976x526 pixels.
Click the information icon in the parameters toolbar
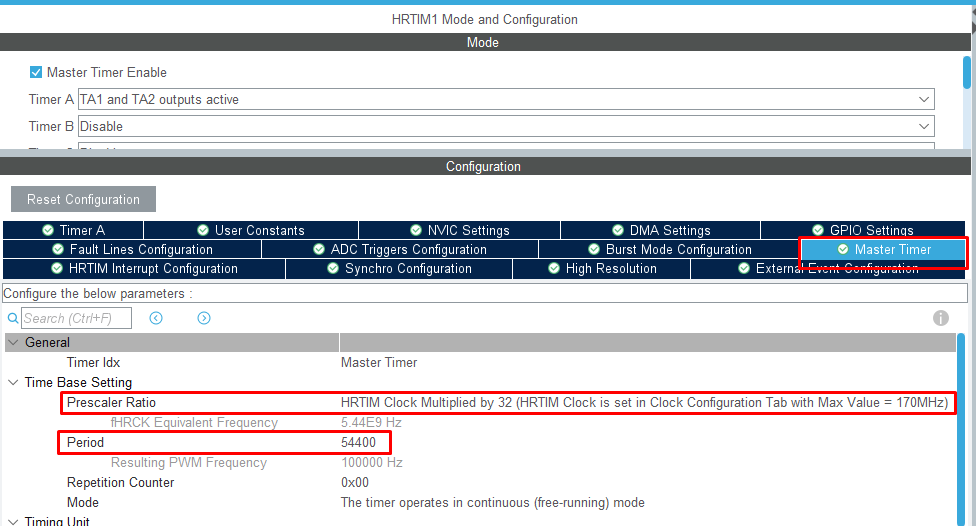941,318
